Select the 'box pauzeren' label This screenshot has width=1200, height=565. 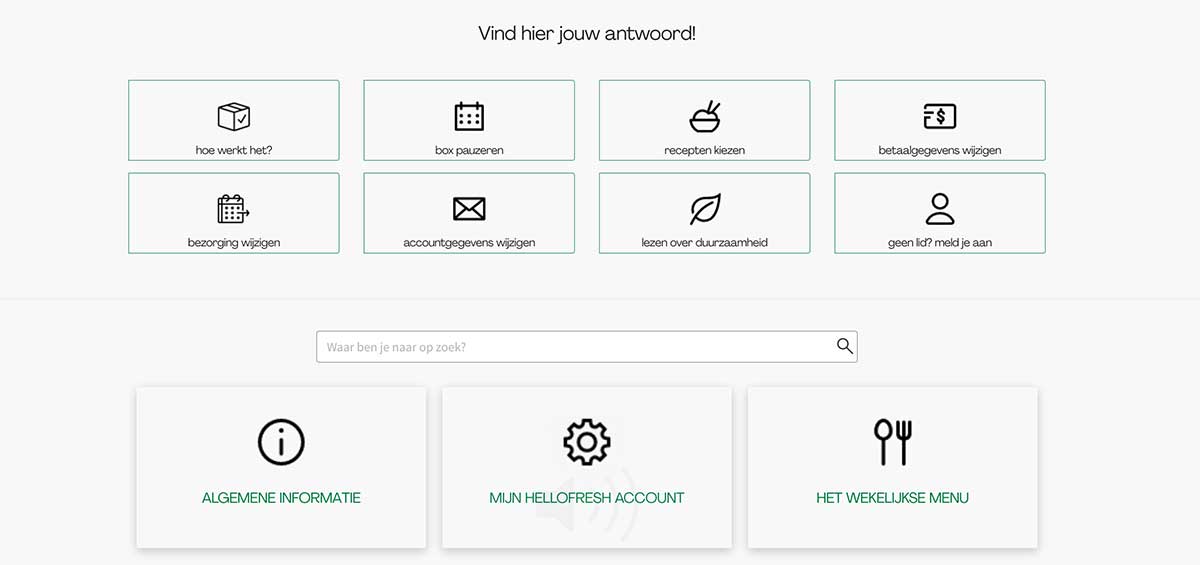pos(469,151)
